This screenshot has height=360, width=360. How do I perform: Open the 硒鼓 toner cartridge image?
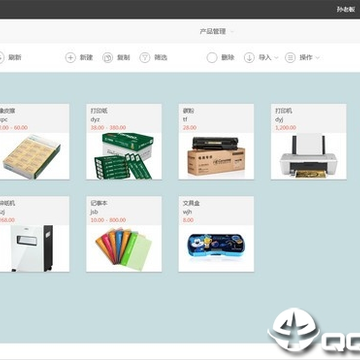216,156
